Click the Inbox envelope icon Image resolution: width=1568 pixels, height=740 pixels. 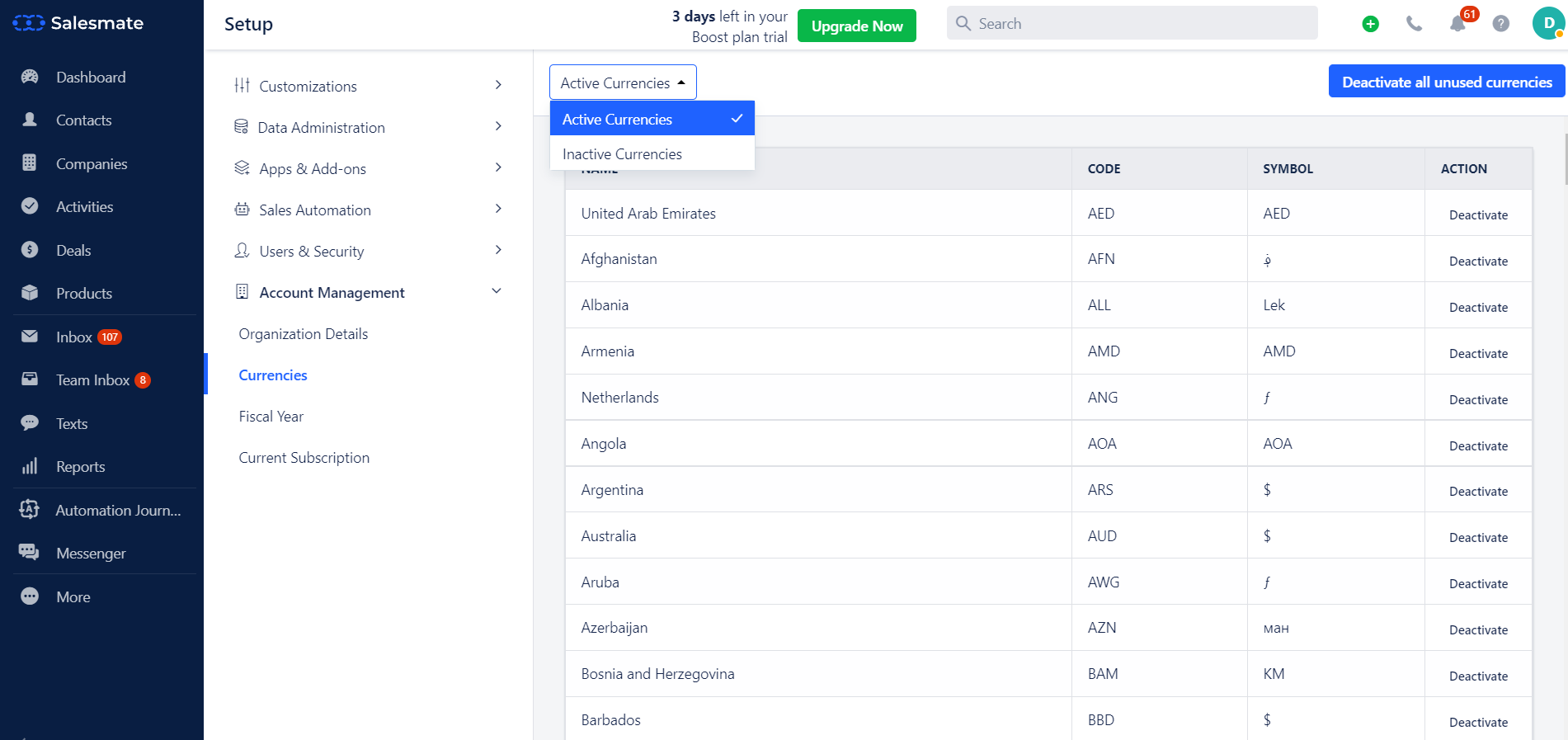click(30, 336)
